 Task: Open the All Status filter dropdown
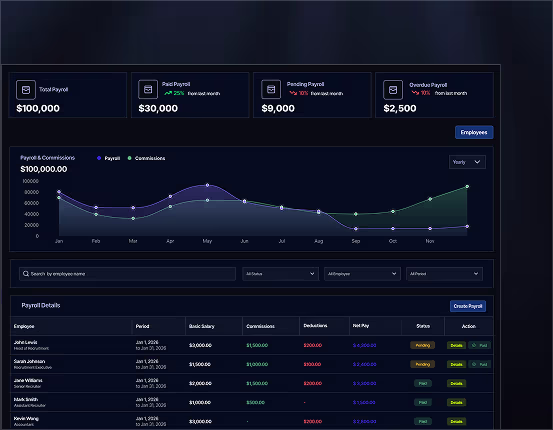(280, 274)
